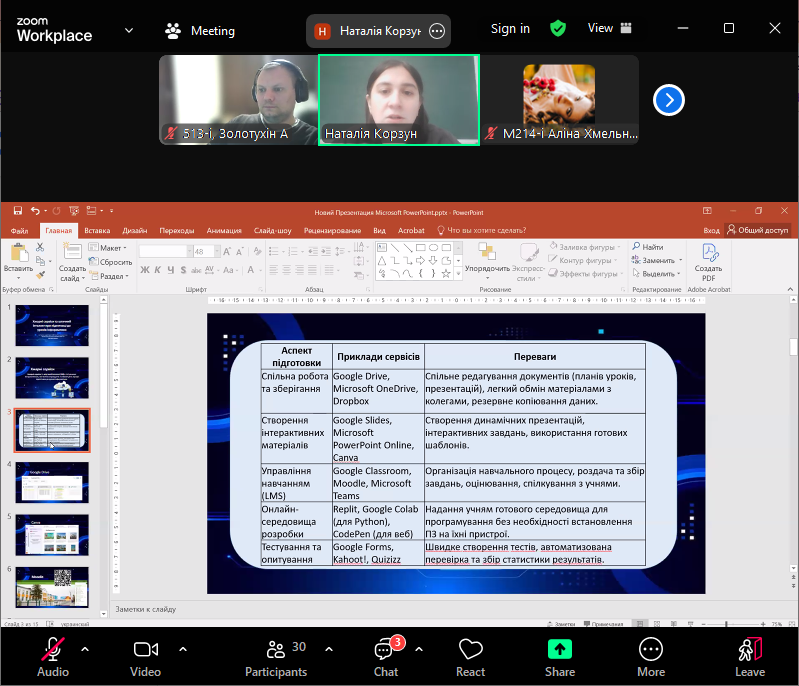This screenshot has width=799, height=686.
Task: Click slide 4 thumbnail in shared presentation
Action: (52, 481)
